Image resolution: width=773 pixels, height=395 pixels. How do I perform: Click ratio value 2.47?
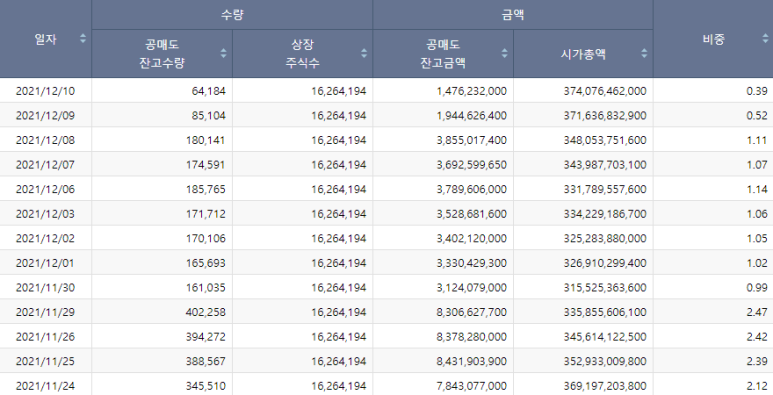pos(757,312)
